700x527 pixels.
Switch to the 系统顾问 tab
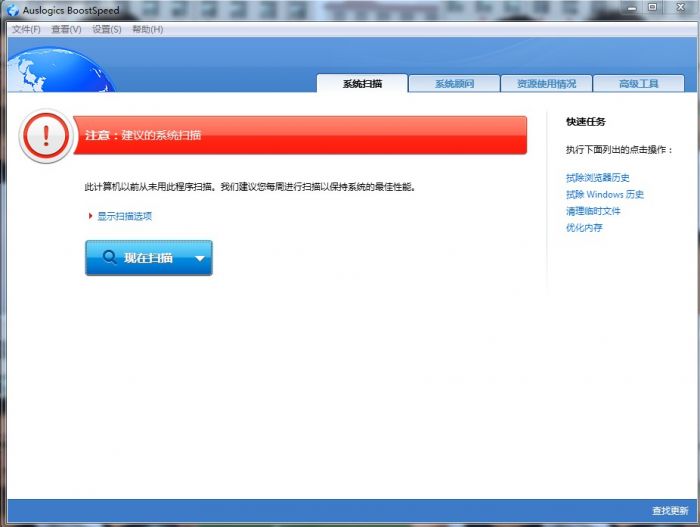454,84
